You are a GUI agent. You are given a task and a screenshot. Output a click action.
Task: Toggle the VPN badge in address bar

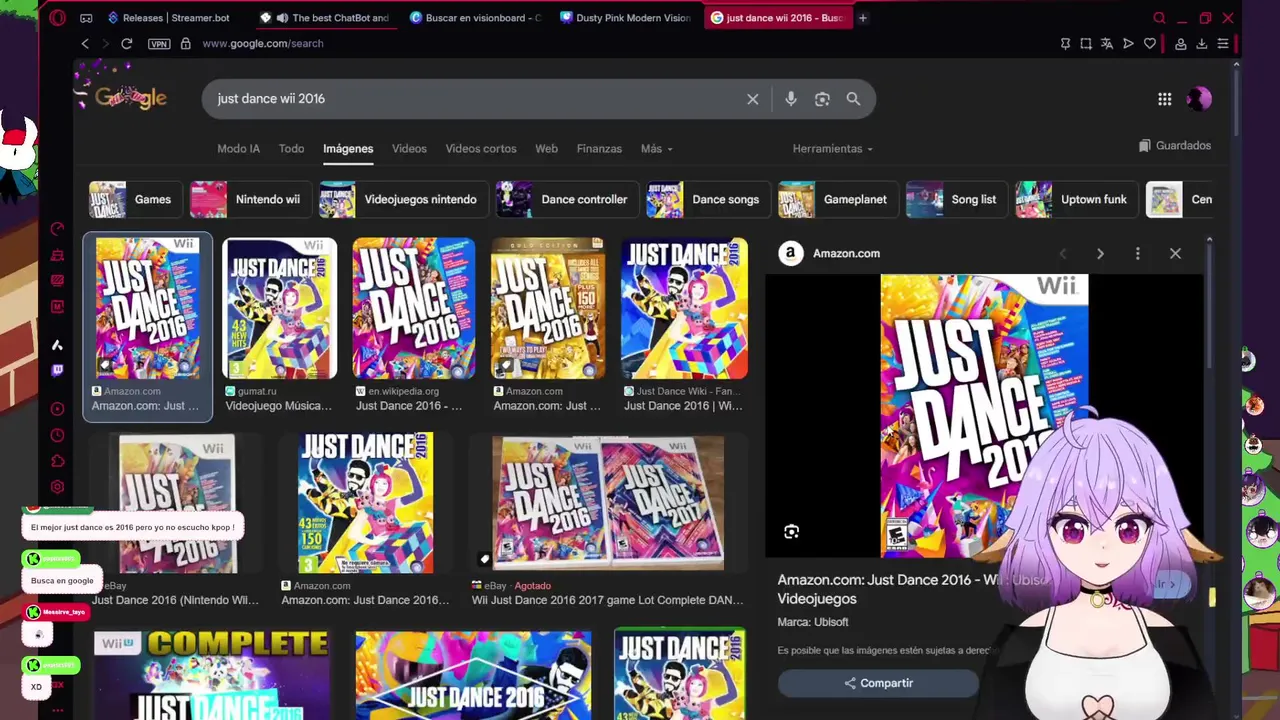[x=158, y=44]
